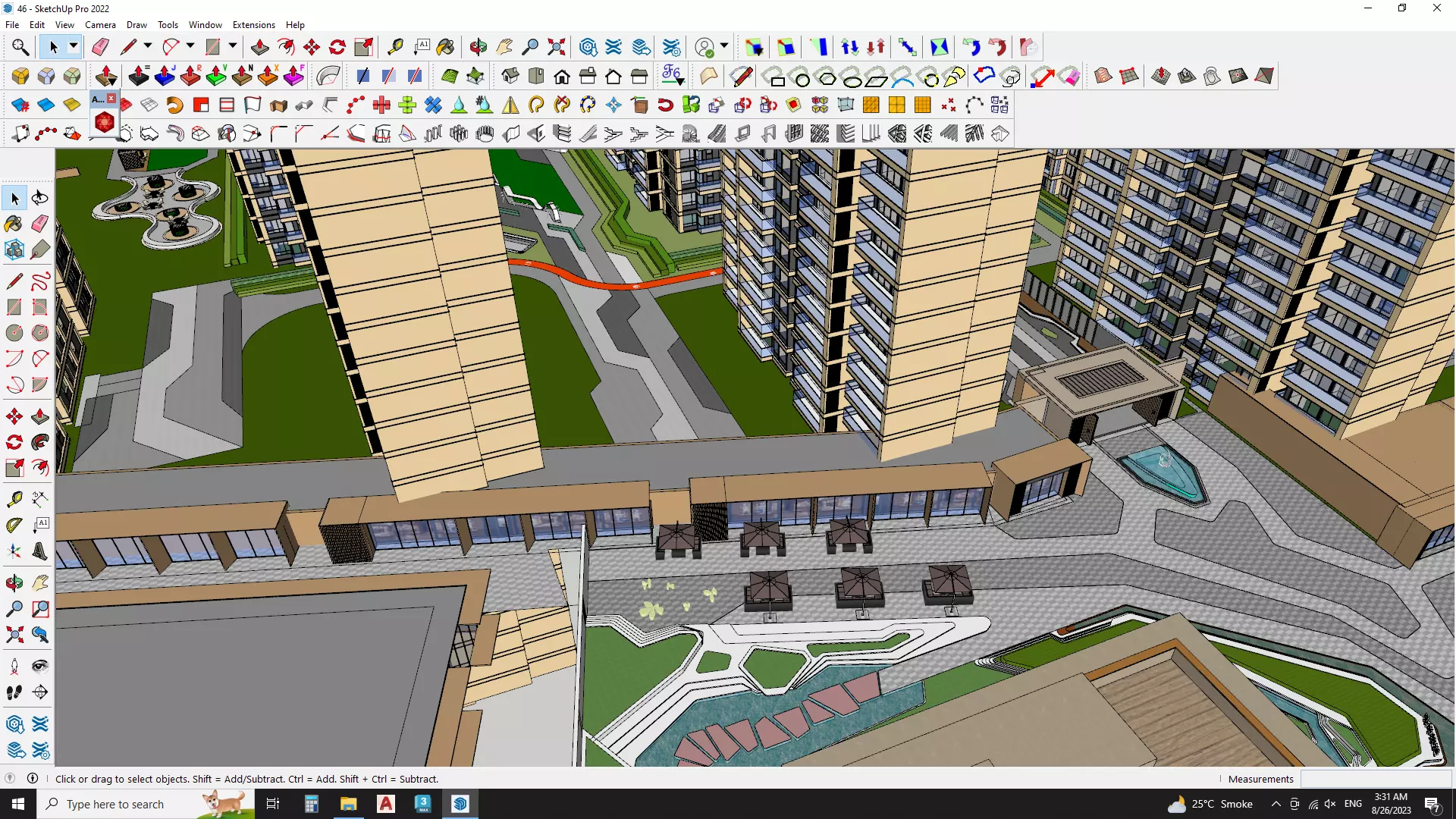Screen dimensions: 1456x819
Task: Select the Freehand tool in left toolbar
Action: coord(40,281)
